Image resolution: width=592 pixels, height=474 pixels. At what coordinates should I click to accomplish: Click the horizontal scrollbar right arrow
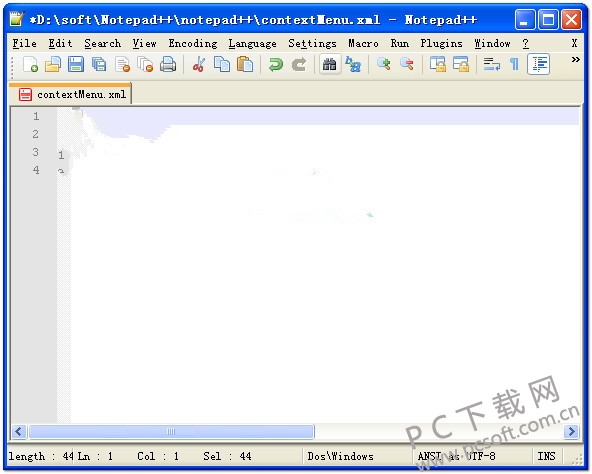[x=571, y=431]
